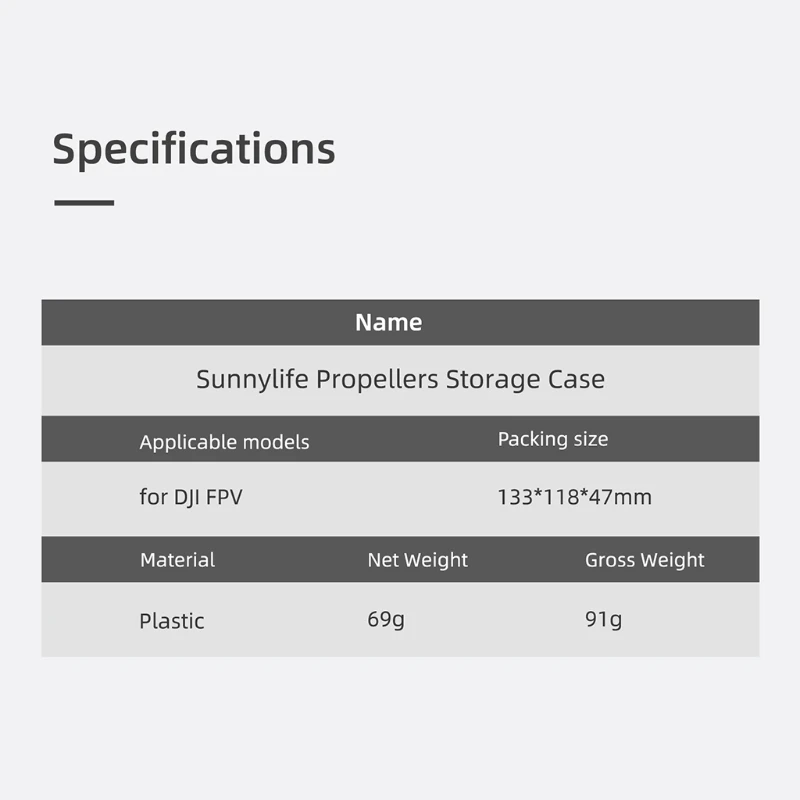Select the Name table header

[389, 322]
